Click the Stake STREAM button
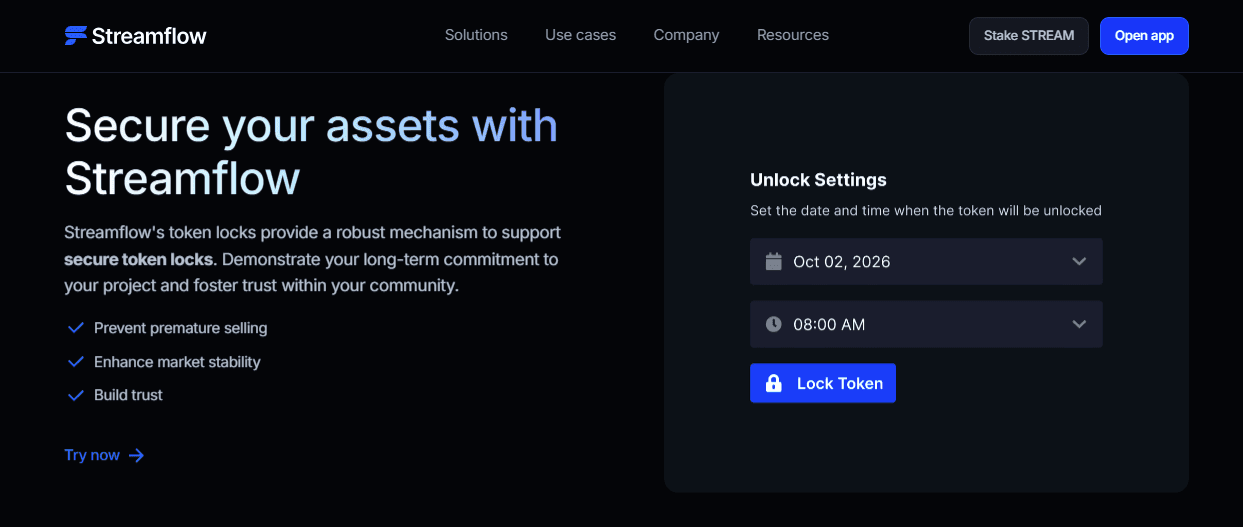 click(1029, 36)
